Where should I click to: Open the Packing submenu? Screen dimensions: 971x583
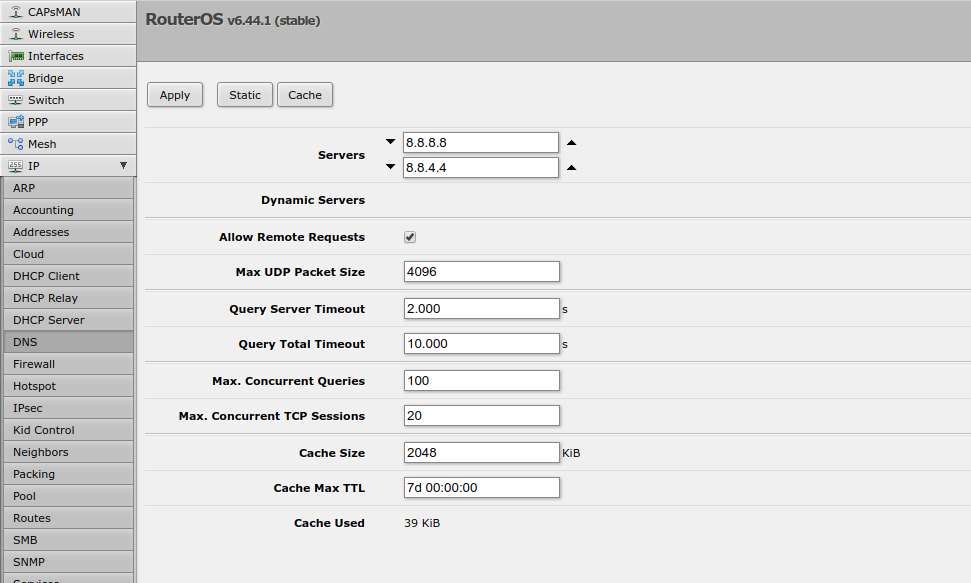(68, 474)
